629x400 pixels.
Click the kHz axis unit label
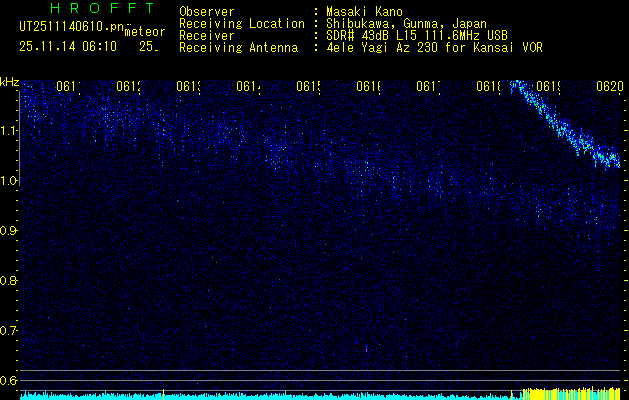pyautogui.click(x=10, y=80)
